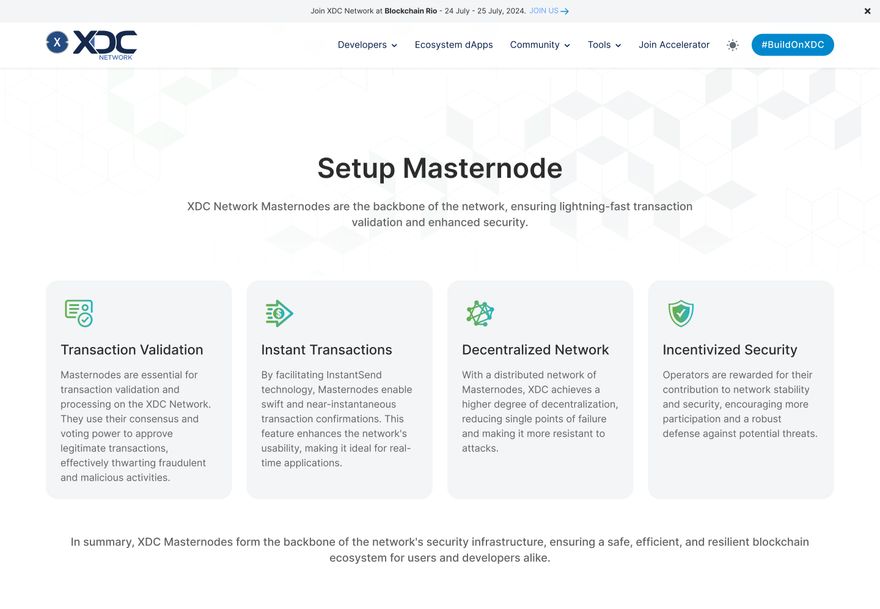Click the Transaction Validation card icon
The width and height of the screenshot is (880, 609).
78,313
